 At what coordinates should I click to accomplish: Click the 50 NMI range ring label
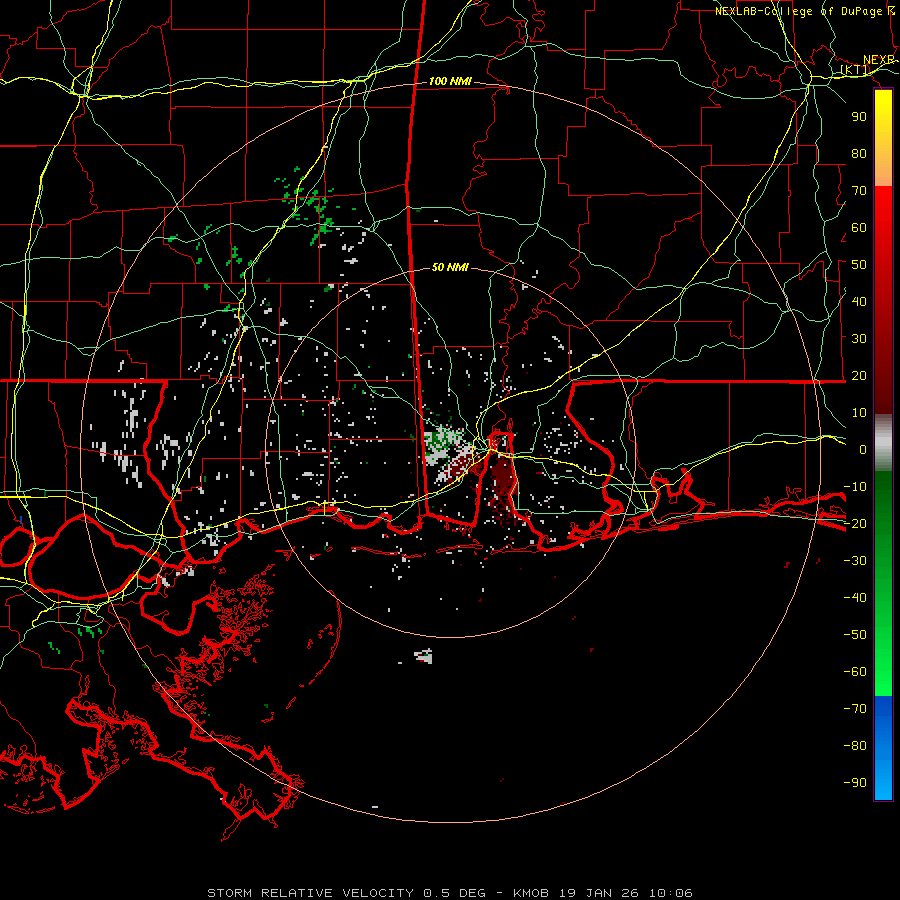pos(450,267)
